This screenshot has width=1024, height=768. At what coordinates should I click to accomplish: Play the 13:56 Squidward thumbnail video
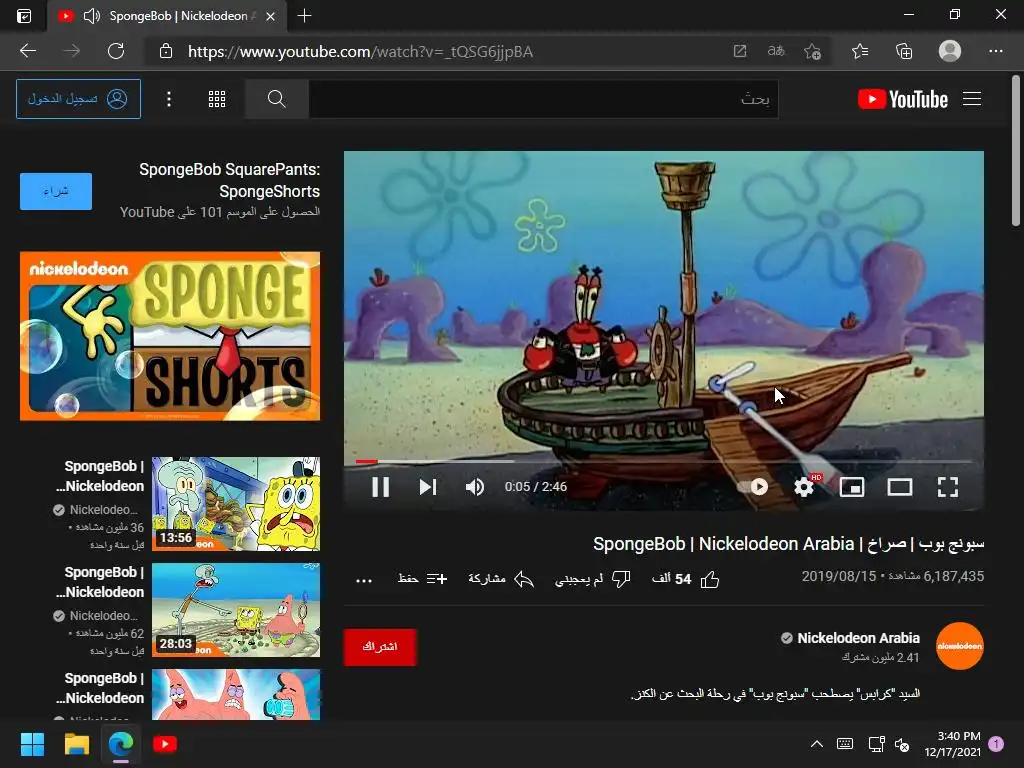(x=236, y=504)
